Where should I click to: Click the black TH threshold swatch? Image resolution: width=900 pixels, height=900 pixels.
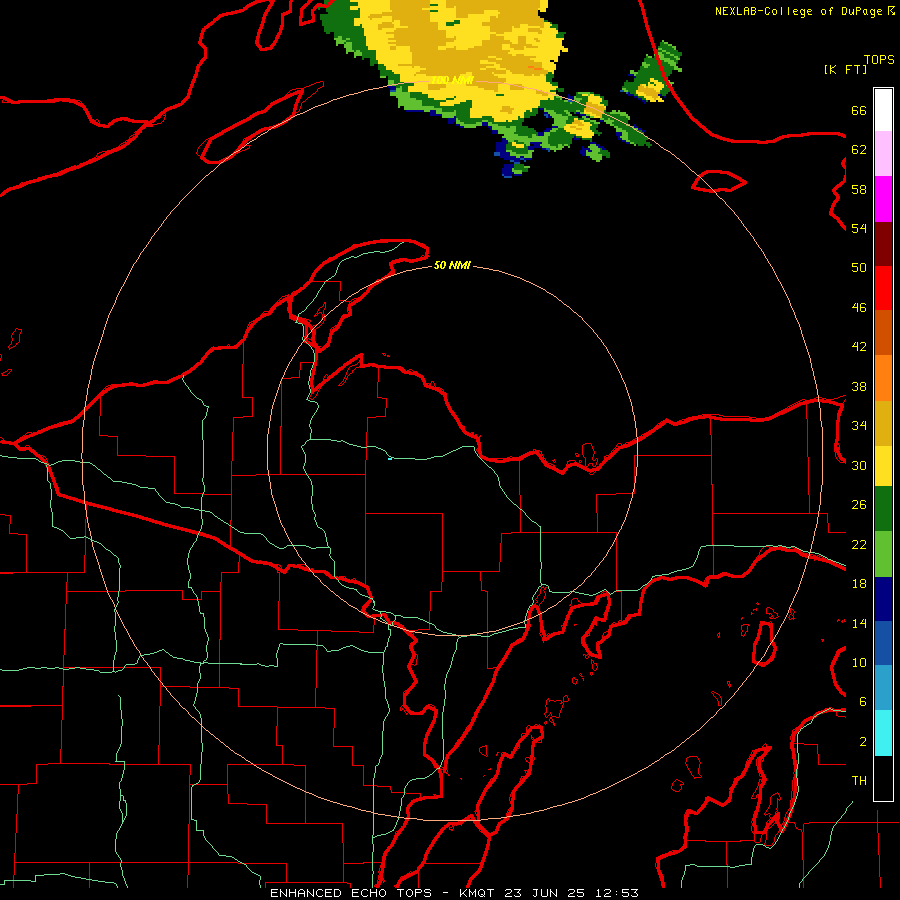pos(883,778)
